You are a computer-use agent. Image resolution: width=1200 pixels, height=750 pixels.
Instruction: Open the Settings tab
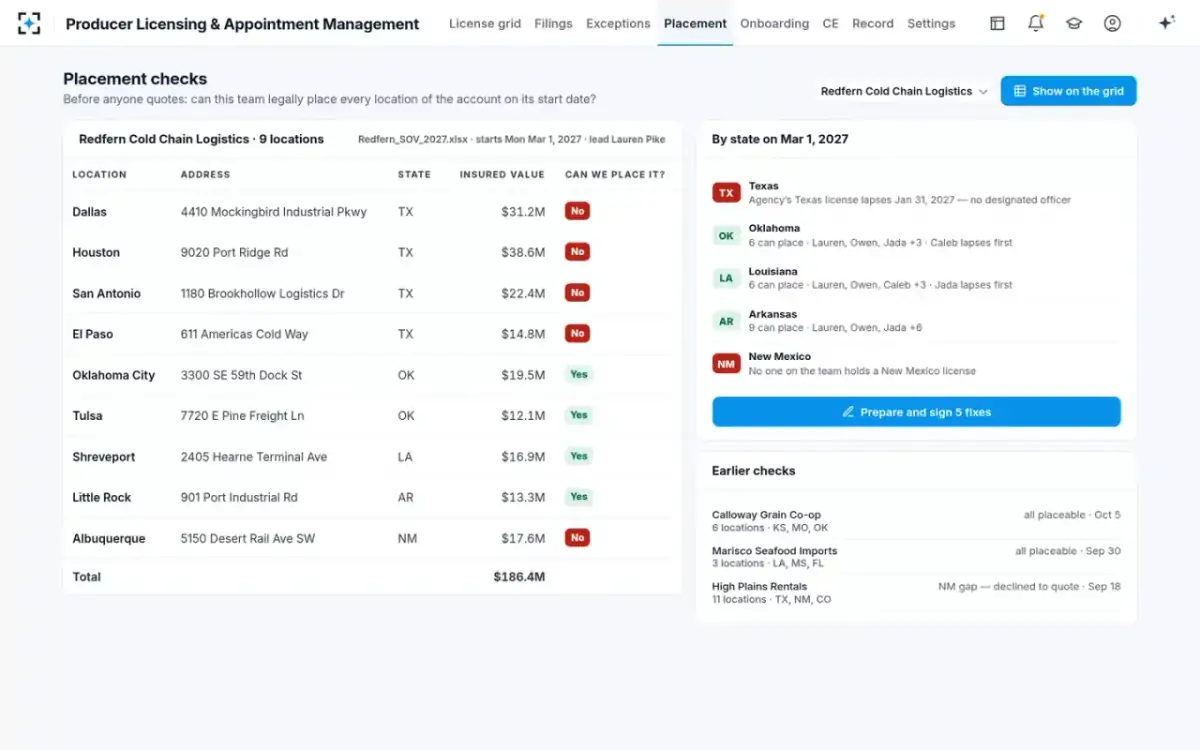931,23
